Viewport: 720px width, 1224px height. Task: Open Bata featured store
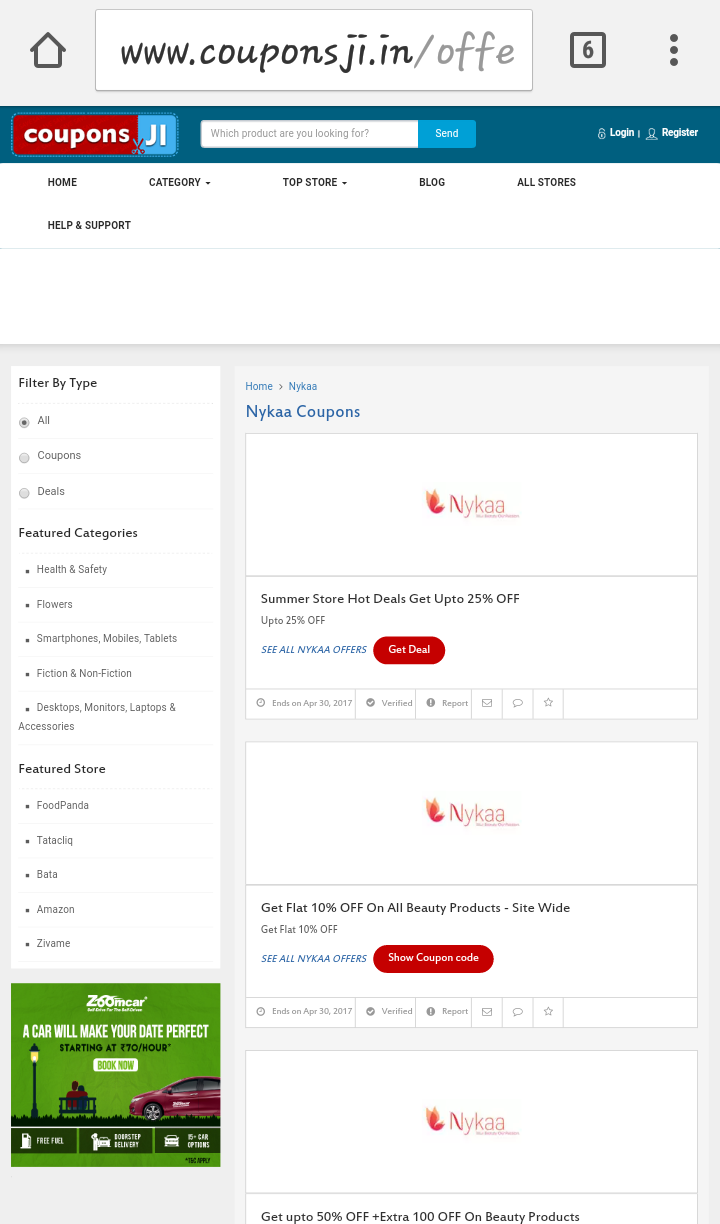coord(47,875)
